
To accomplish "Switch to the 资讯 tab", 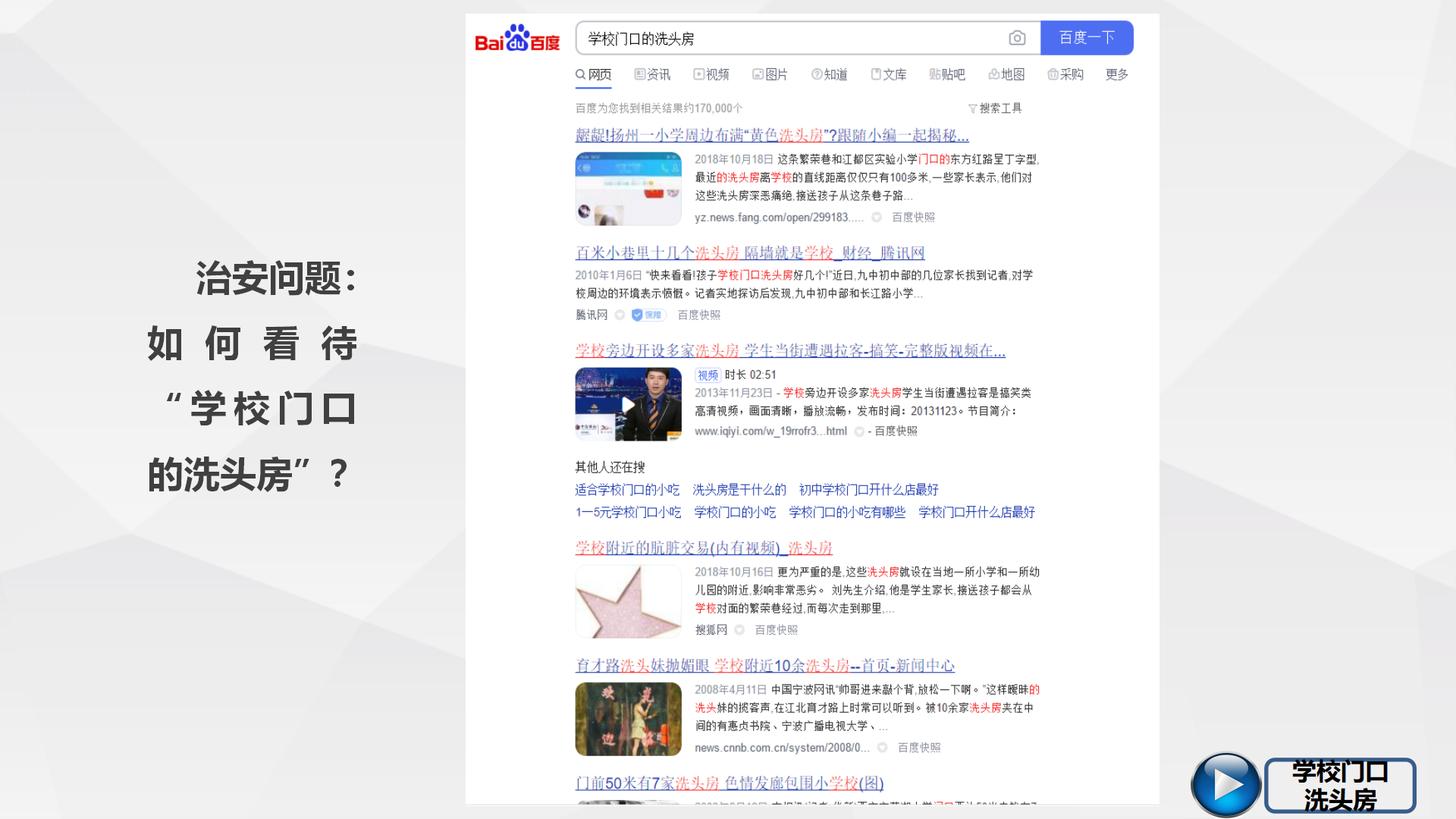I will click(652, 74).
